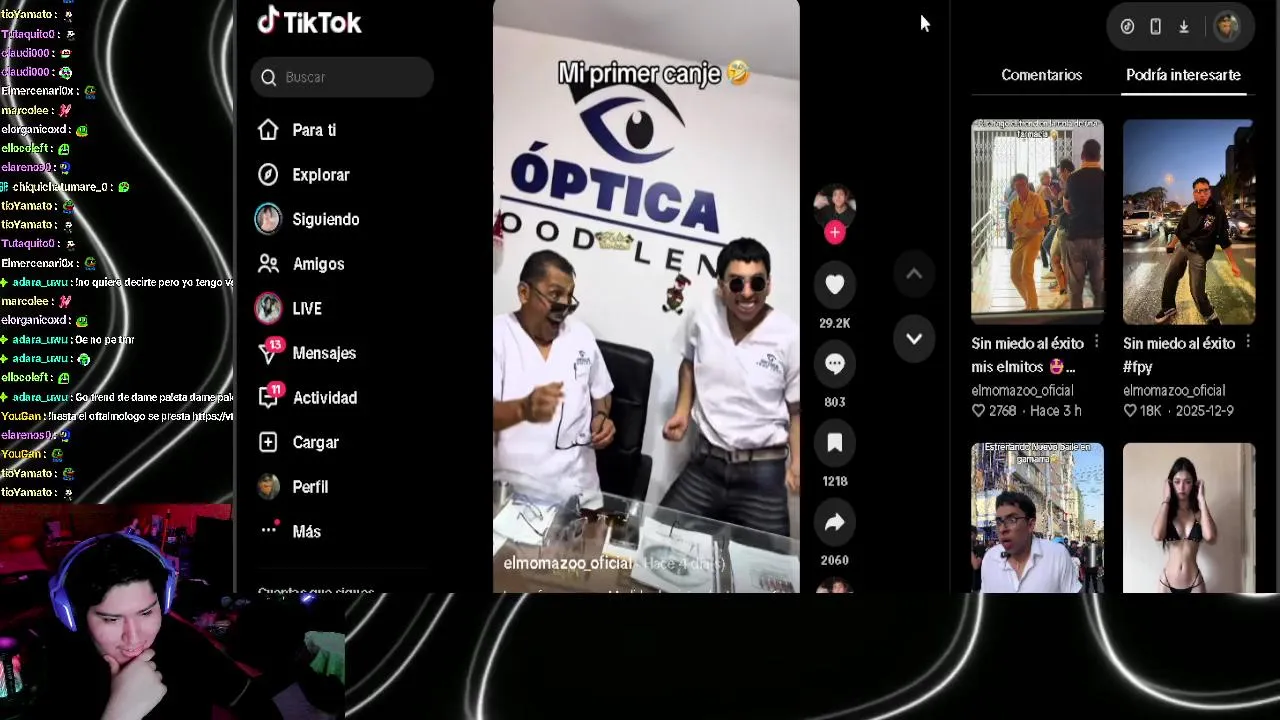Switch to the Comentarios tab

1042,75
